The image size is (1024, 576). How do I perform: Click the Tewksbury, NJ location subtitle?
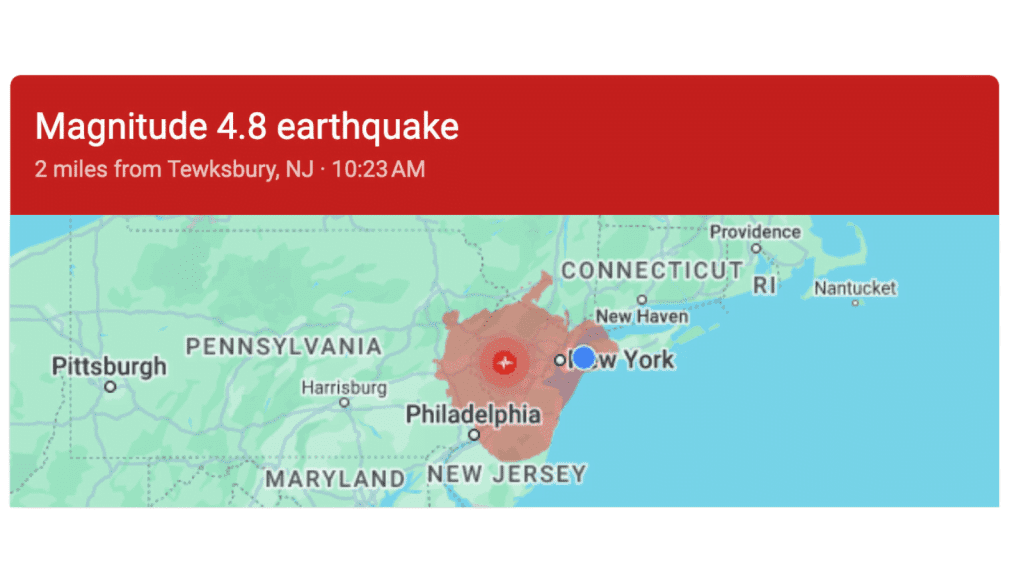[230, 169]
